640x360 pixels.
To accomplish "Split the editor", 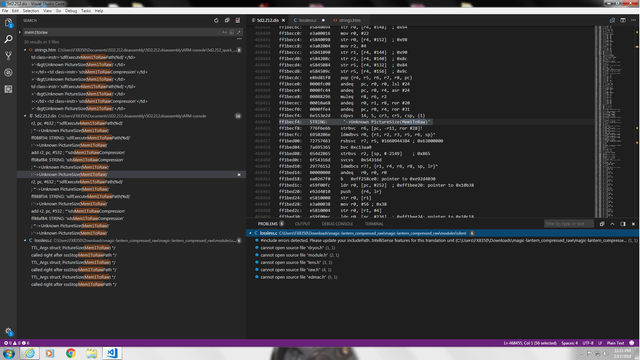I will (x=623, y=20).
